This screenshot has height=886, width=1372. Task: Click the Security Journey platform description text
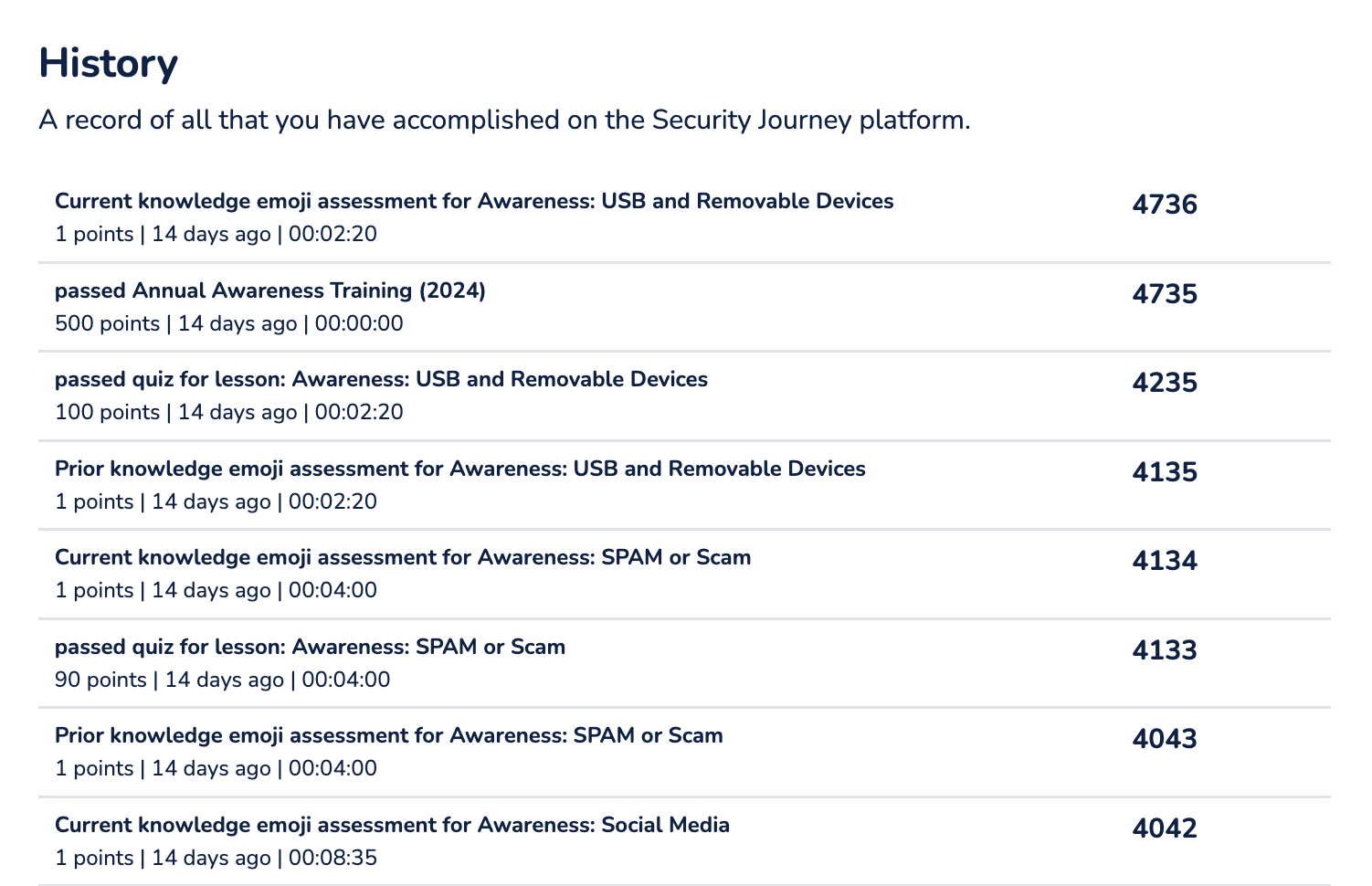(504, 120)
